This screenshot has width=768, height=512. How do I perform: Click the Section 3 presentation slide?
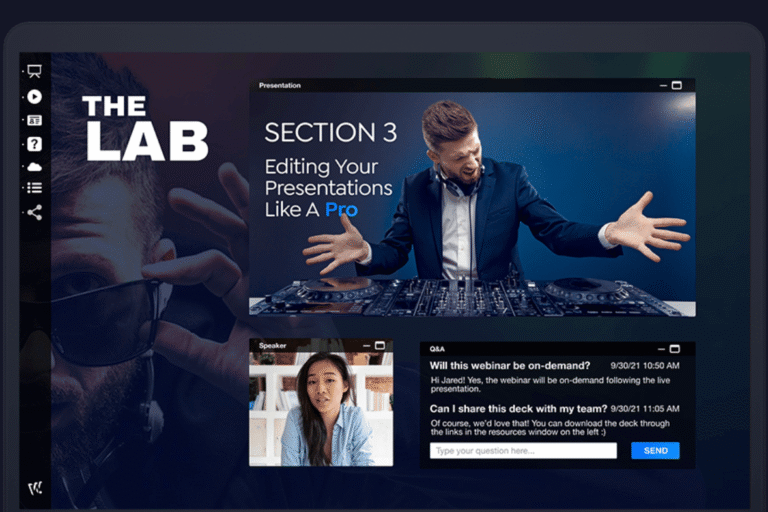point(472,204)
